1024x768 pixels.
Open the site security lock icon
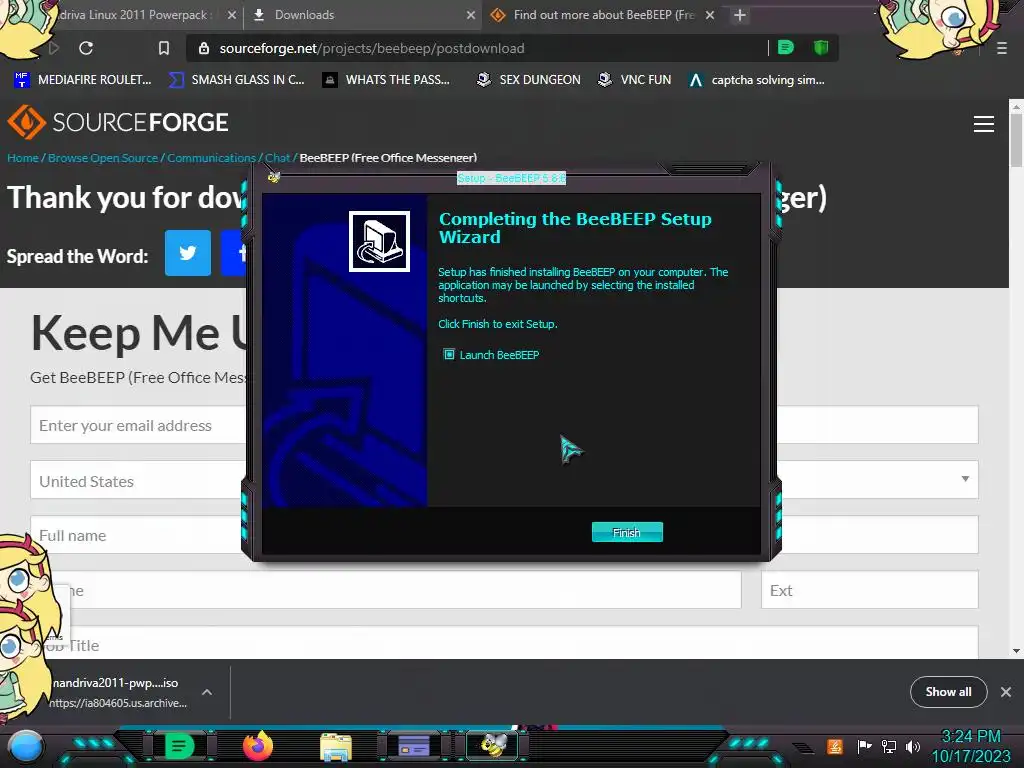pos(204,48)
